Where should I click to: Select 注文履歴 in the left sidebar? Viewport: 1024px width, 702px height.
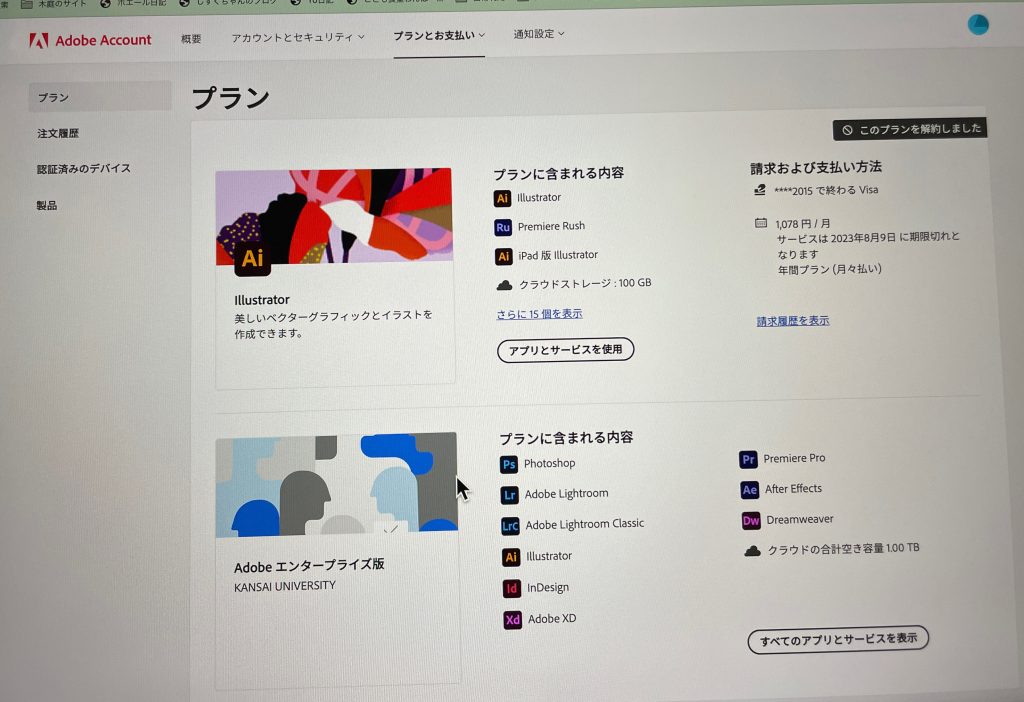[x=58, y=133]
